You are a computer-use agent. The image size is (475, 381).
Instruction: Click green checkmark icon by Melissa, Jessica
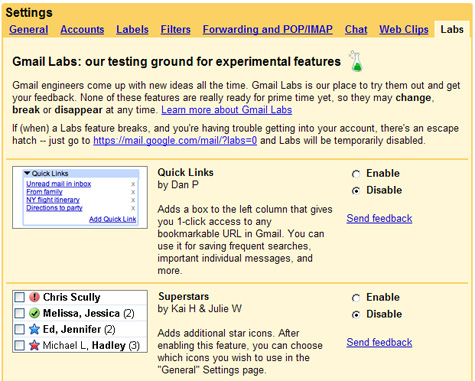click(34, 313)
